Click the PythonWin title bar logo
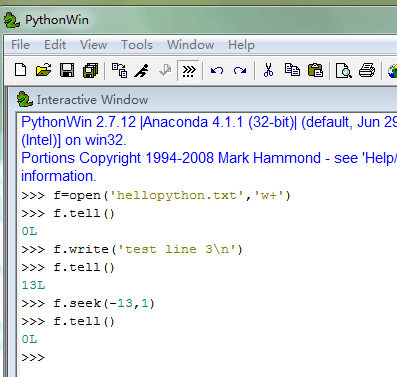Screen dimensions: 397x377 (12, 20)
